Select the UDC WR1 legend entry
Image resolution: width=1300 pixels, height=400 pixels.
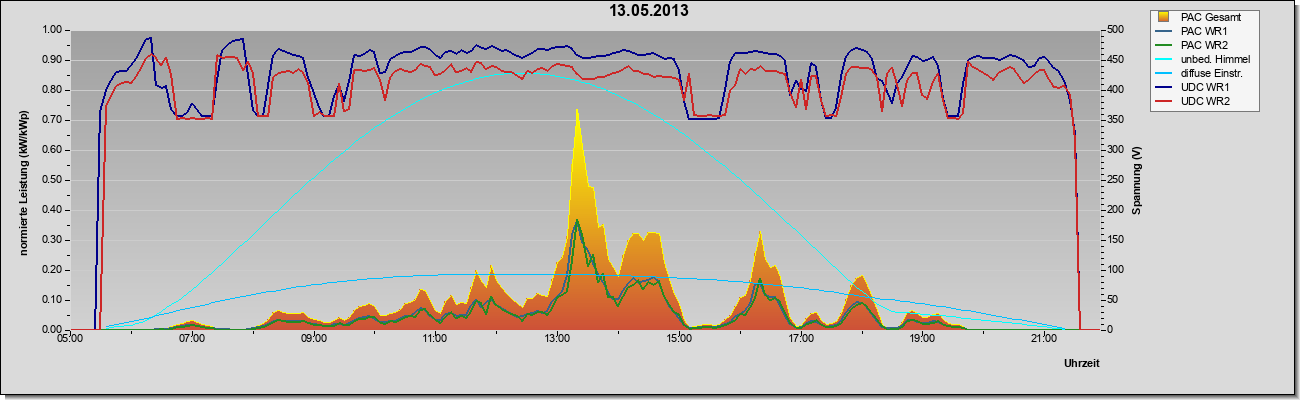click(x=1204, y=89)
